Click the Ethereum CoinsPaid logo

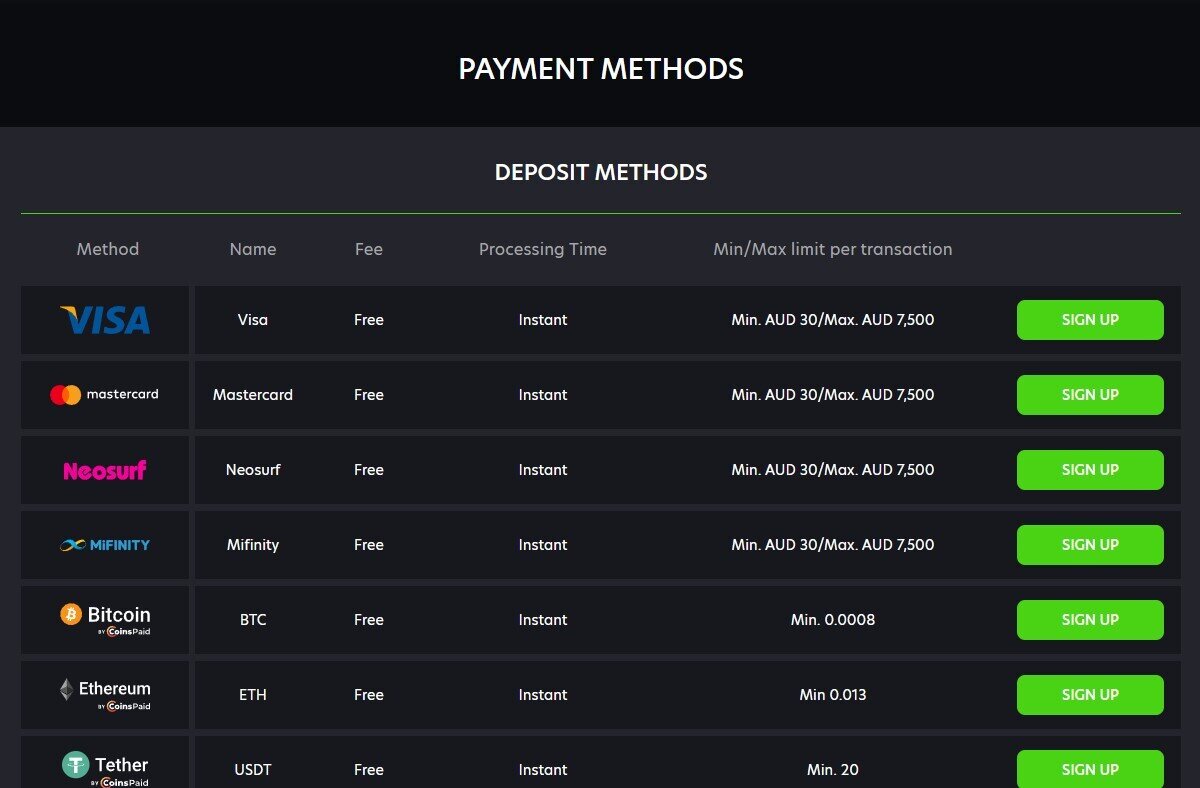click(105, 695)
